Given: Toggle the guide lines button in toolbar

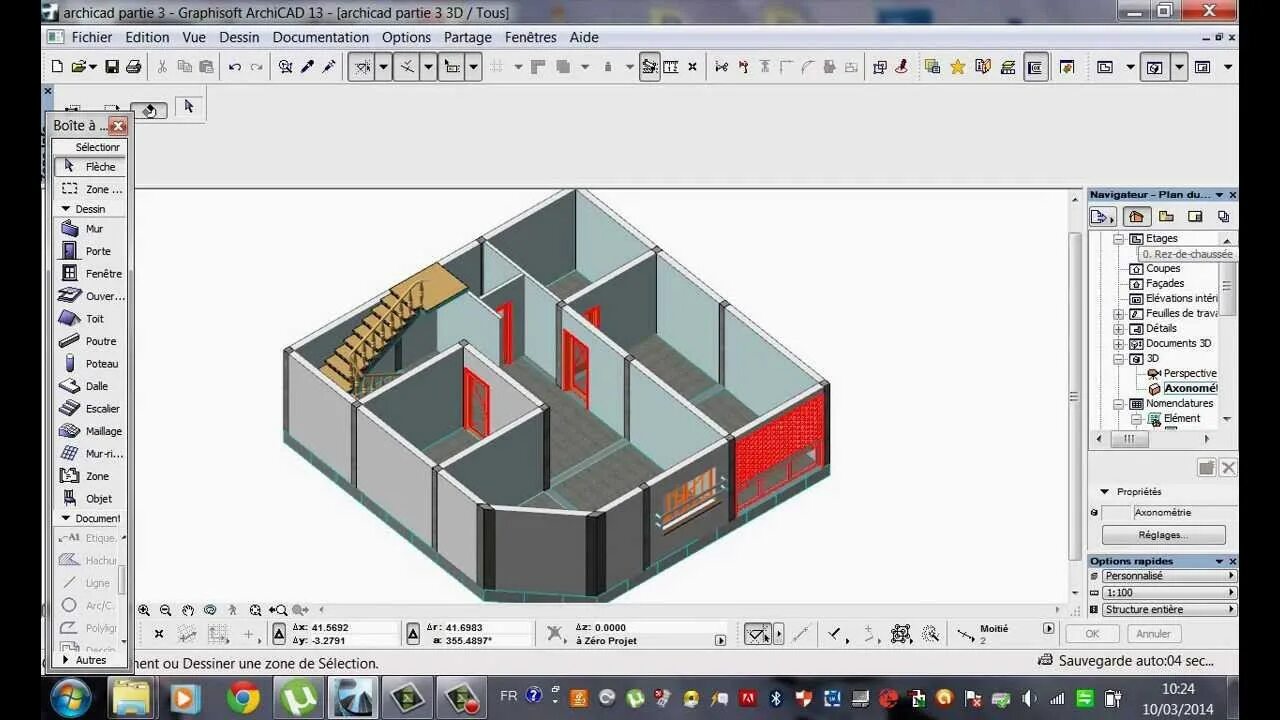Looking at the screenshot, I should tap(362, 67).
